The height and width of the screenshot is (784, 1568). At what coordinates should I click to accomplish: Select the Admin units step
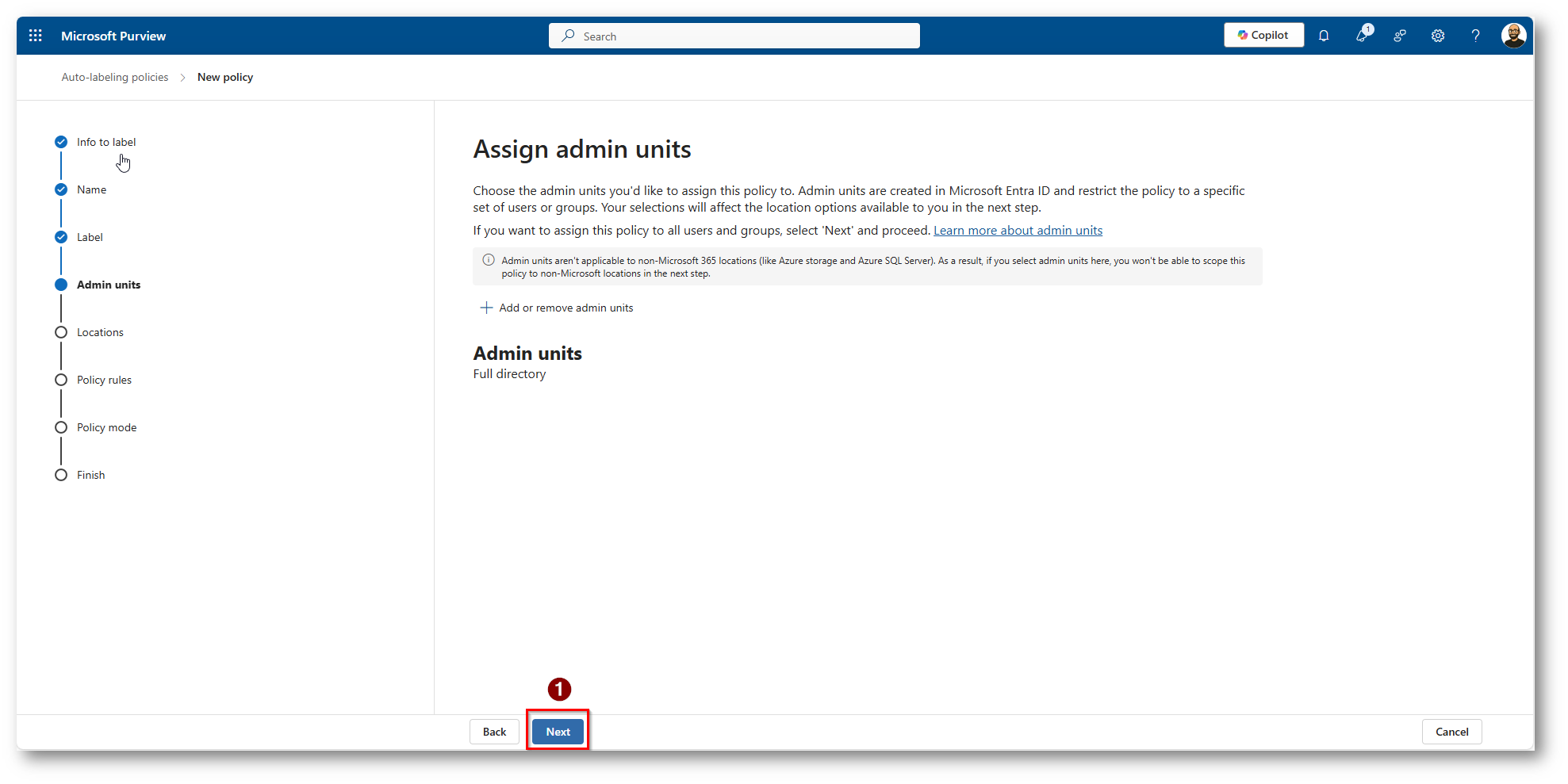point(109,285)
